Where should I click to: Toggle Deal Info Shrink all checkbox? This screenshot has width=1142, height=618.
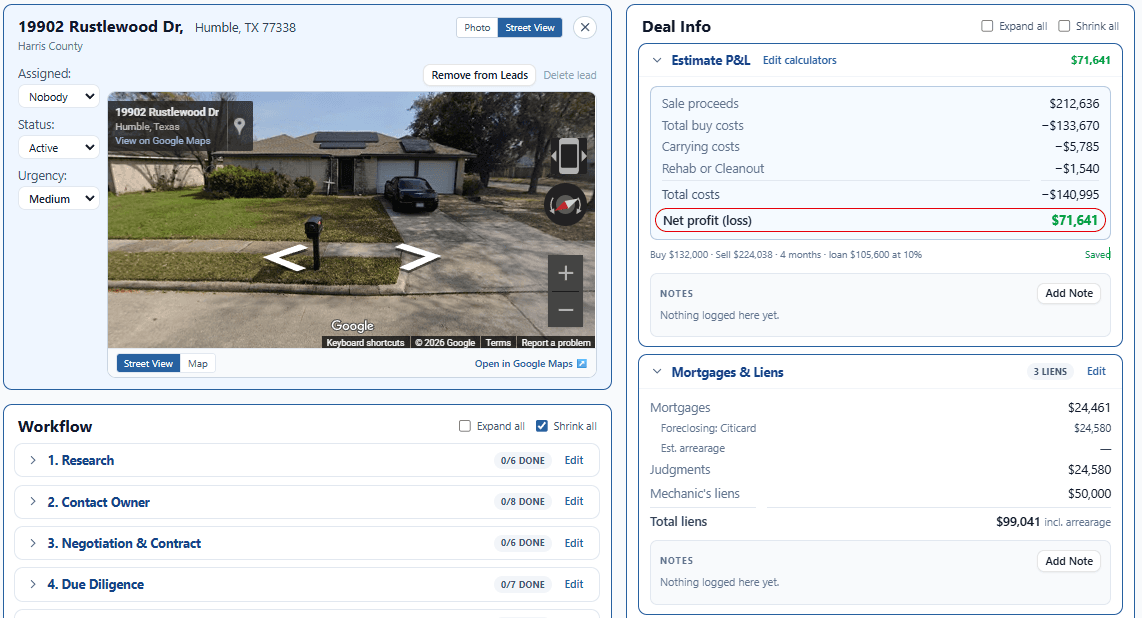coord(1064,26)
